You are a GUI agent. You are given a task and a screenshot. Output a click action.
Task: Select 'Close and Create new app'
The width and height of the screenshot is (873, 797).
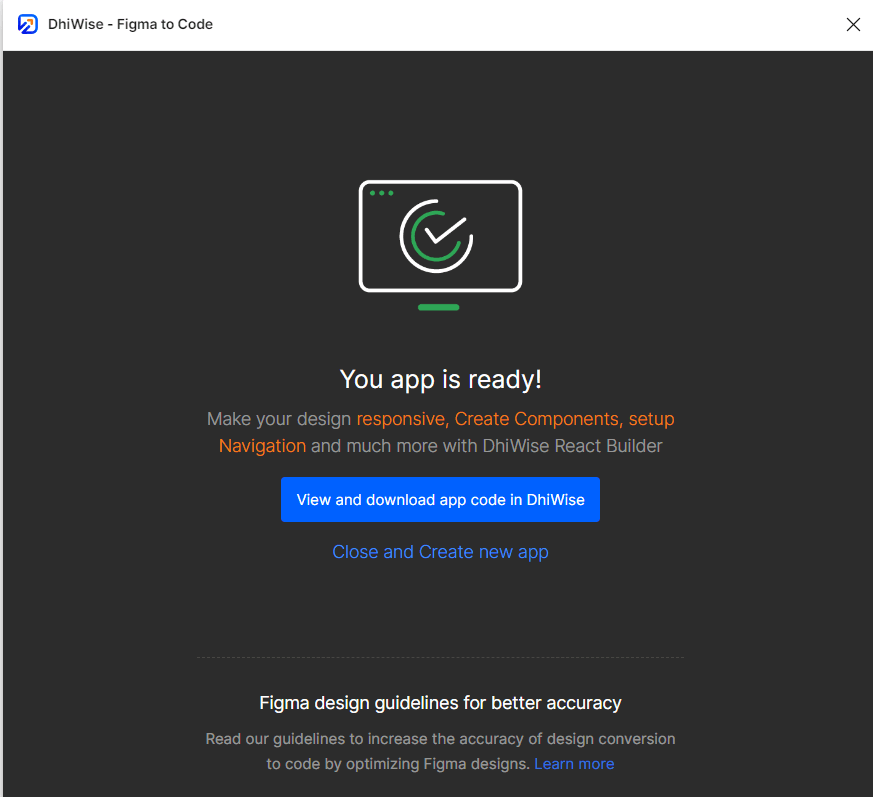pyautogui.click(x=440, y=551)
